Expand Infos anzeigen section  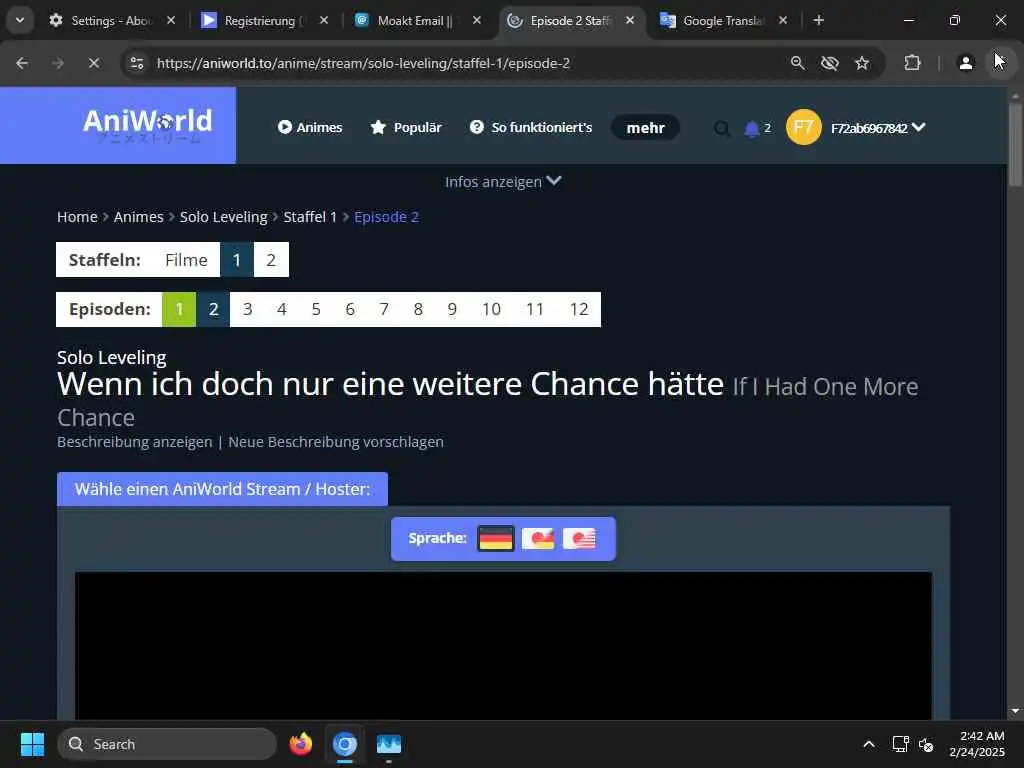click(503, 182)
